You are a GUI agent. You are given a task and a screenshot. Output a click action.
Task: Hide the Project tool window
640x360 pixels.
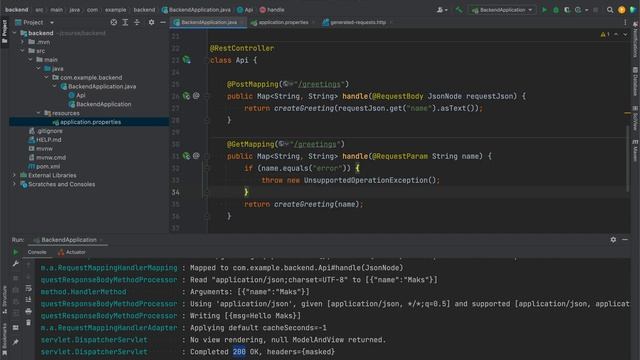(x=163, y=22)
